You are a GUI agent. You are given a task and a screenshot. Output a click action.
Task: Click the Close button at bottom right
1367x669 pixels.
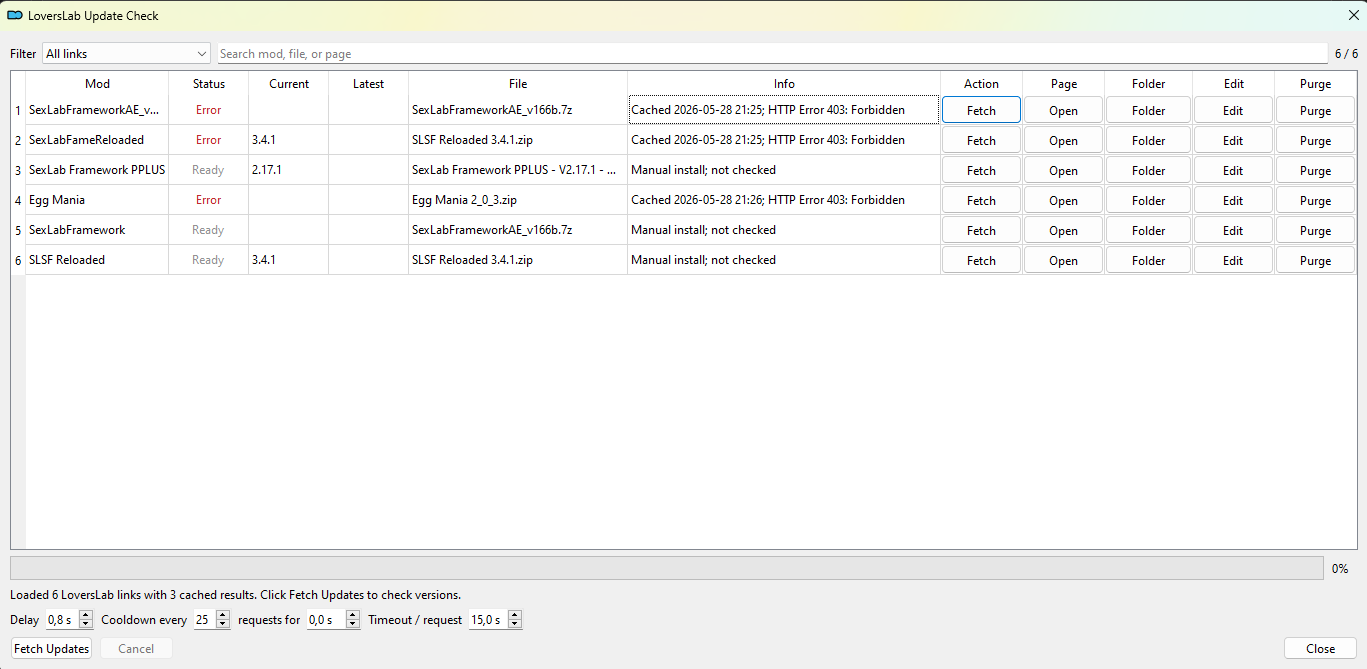[1320, 649]
